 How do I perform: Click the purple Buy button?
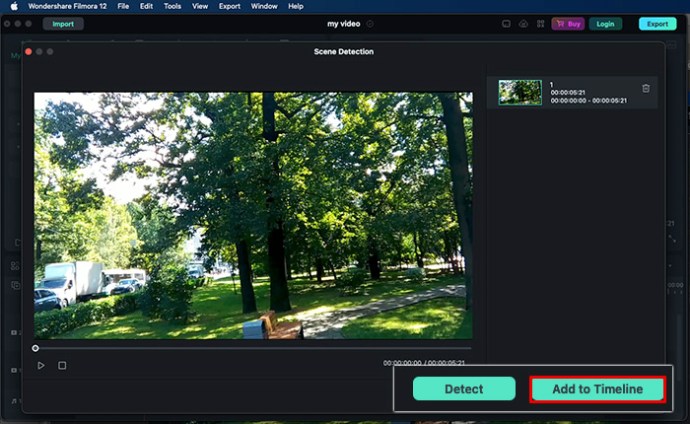568,24
